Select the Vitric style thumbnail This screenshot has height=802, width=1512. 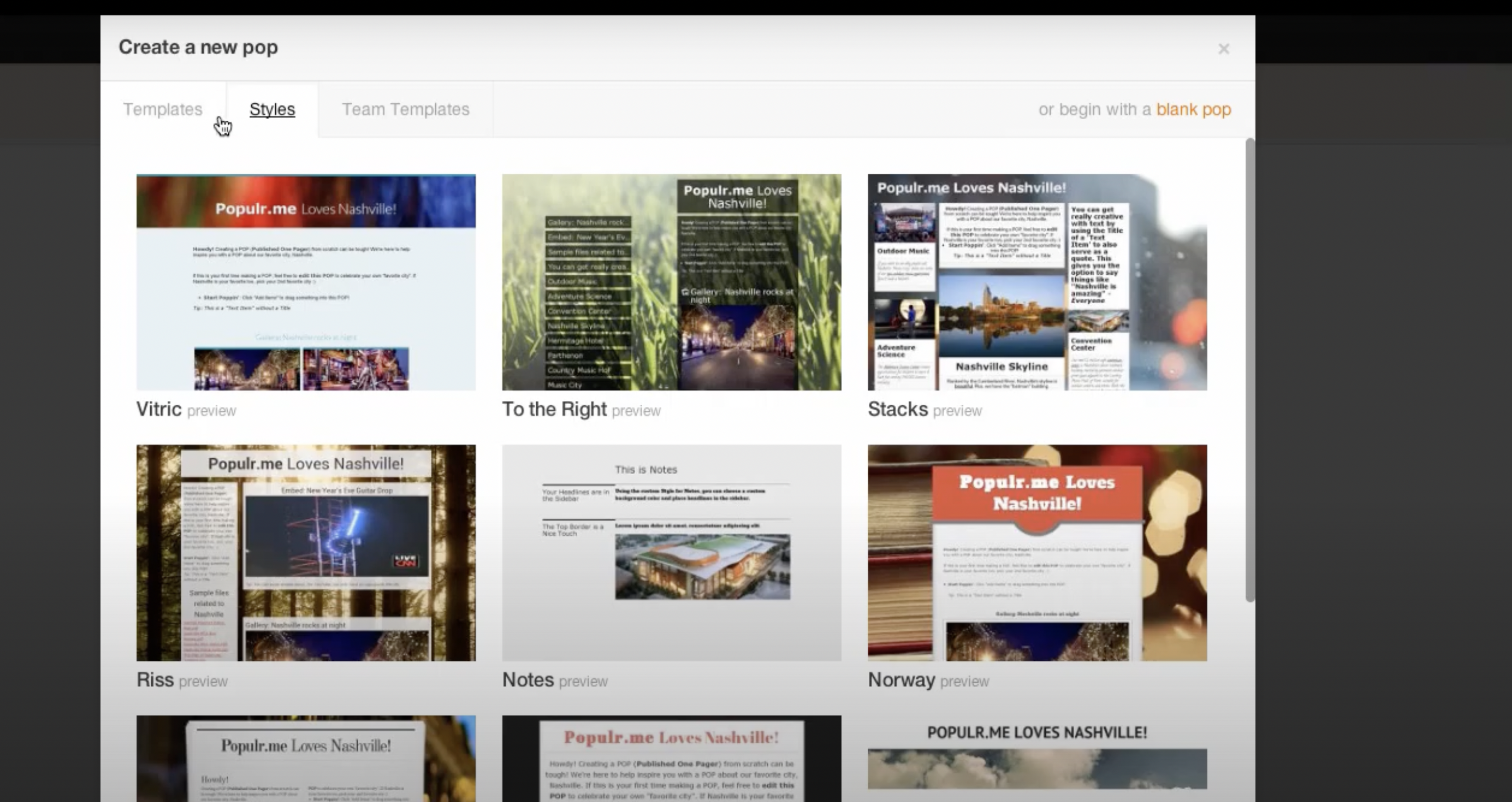[x=306, y=282]
